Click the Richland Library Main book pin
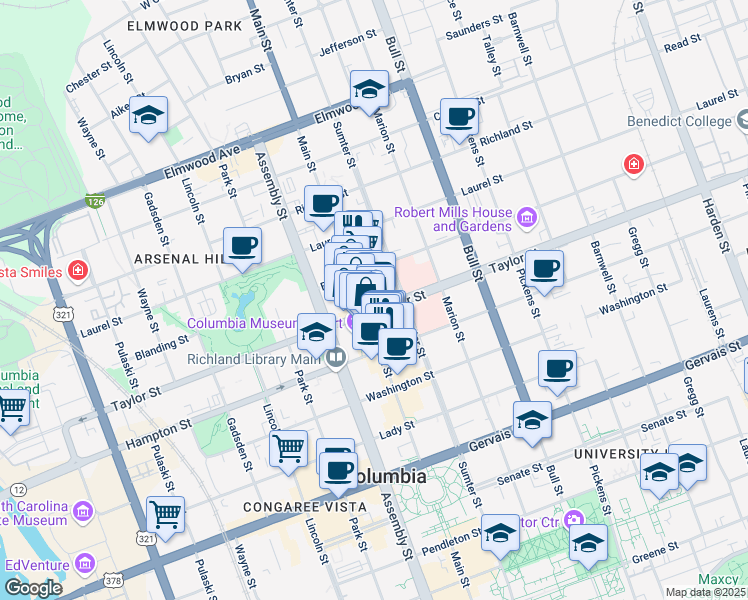 coord(336,358)
